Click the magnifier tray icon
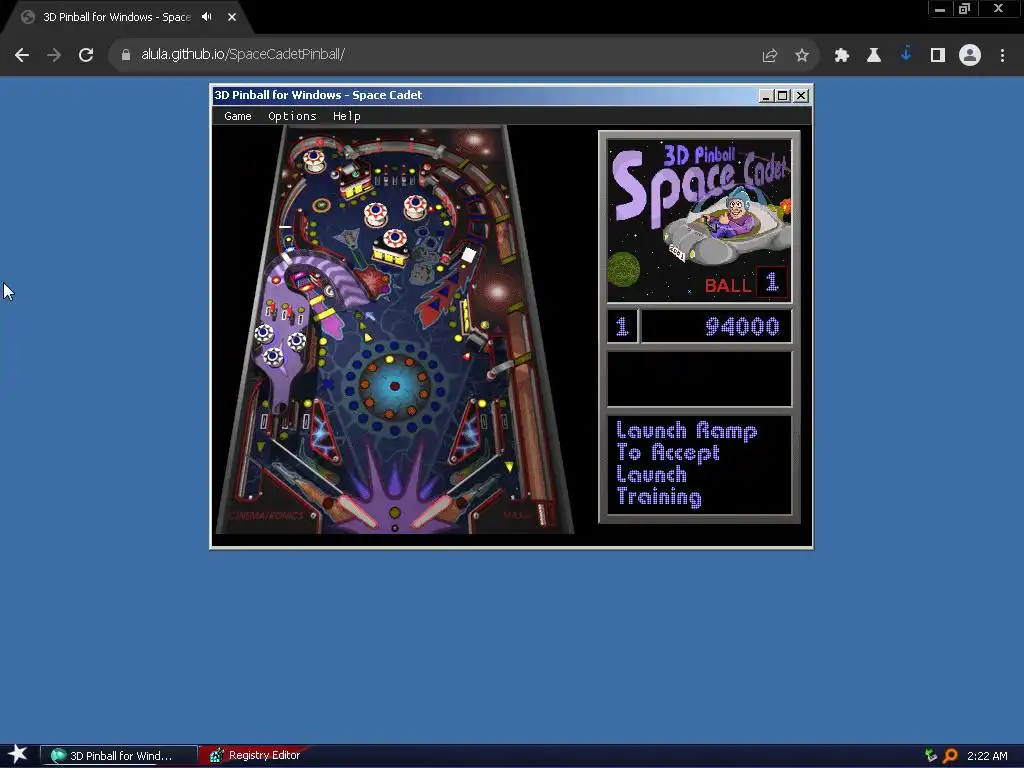This screenshot has width=1024, height=768. (950, 756)
